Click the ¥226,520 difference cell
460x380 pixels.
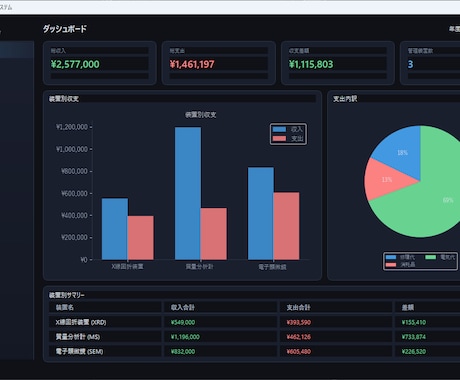(x=414, y=352)
